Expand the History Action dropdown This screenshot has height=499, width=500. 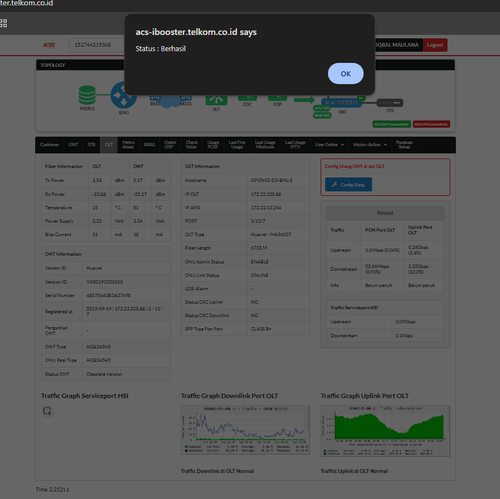(x=370, y=145)
